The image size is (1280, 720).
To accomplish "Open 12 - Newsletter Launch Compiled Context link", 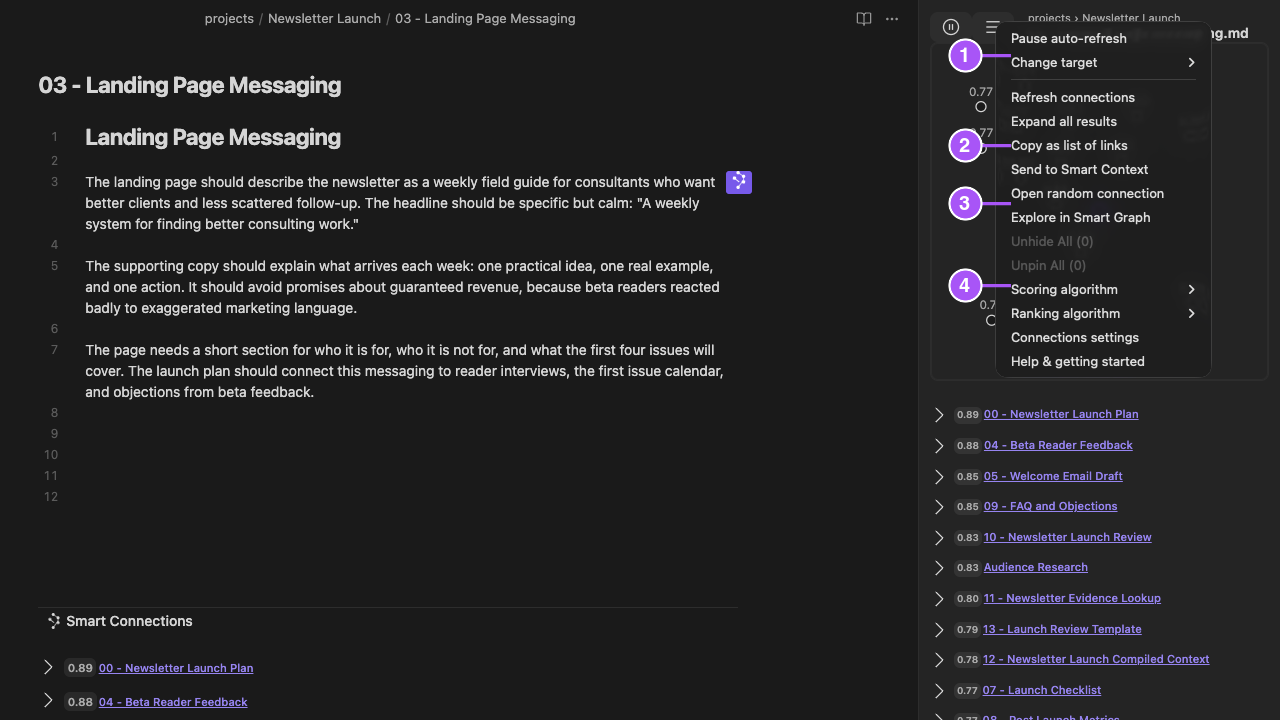I will [x=1096, y=659].
